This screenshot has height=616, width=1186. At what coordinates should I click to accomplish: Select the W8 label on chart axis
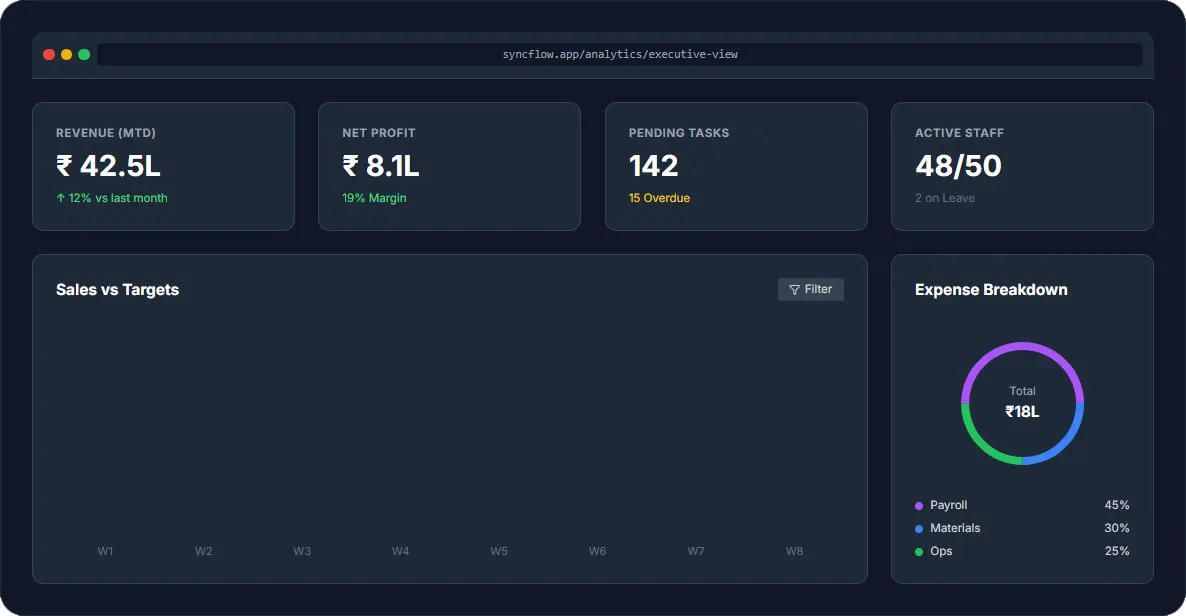794,552
